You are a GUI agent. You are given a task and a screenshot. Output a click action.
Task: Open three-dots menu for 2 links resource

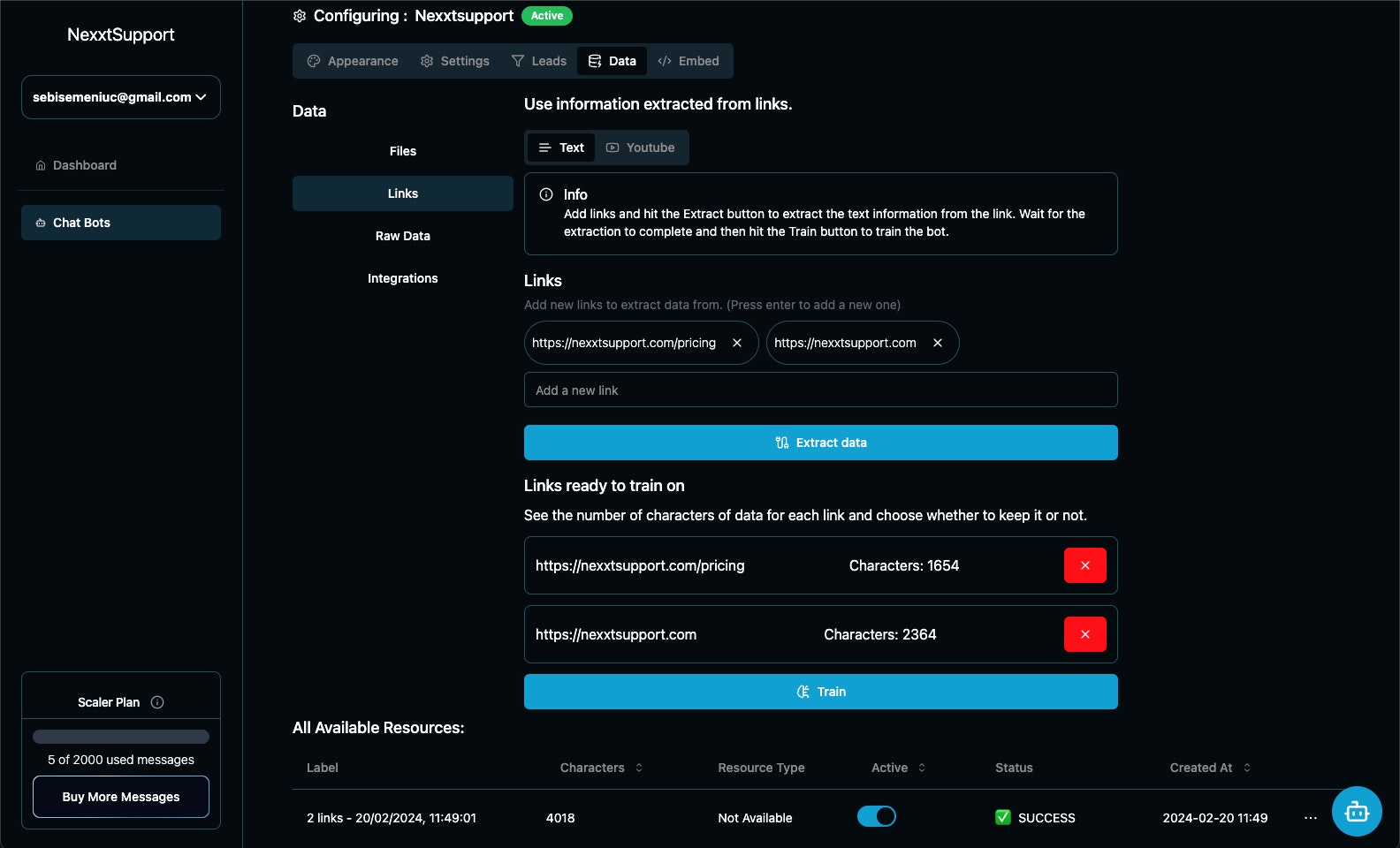tap(1311, 818)
